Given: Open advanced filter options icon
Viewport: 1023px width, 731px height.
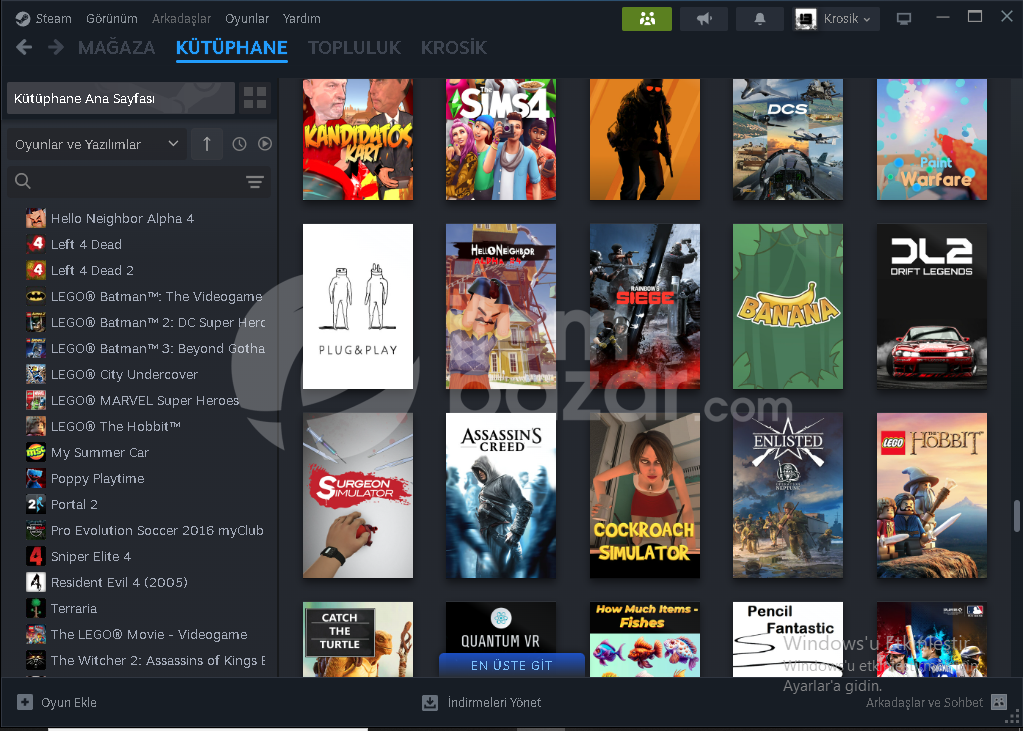Looking at the screenshot, I should point(254,181).
